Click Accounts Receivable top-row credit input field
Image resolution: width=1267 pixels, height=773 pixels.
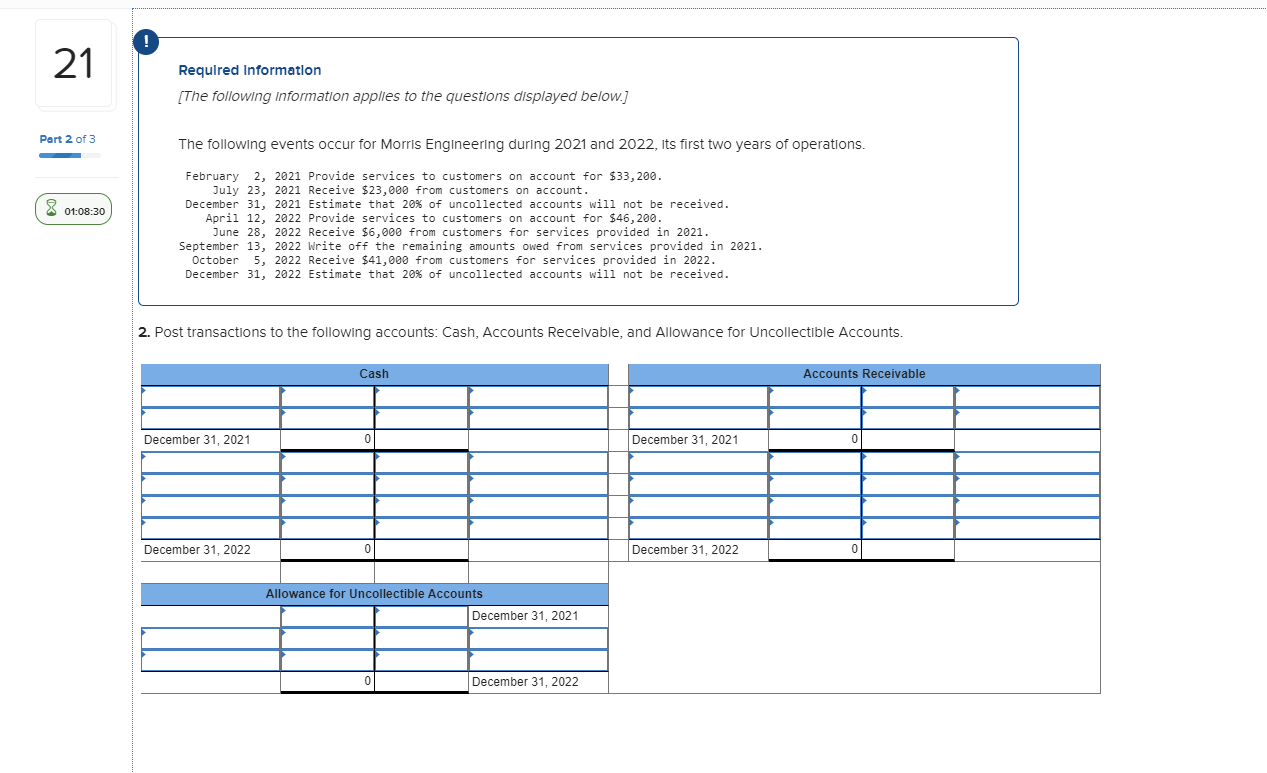click(x=908, y=396)
